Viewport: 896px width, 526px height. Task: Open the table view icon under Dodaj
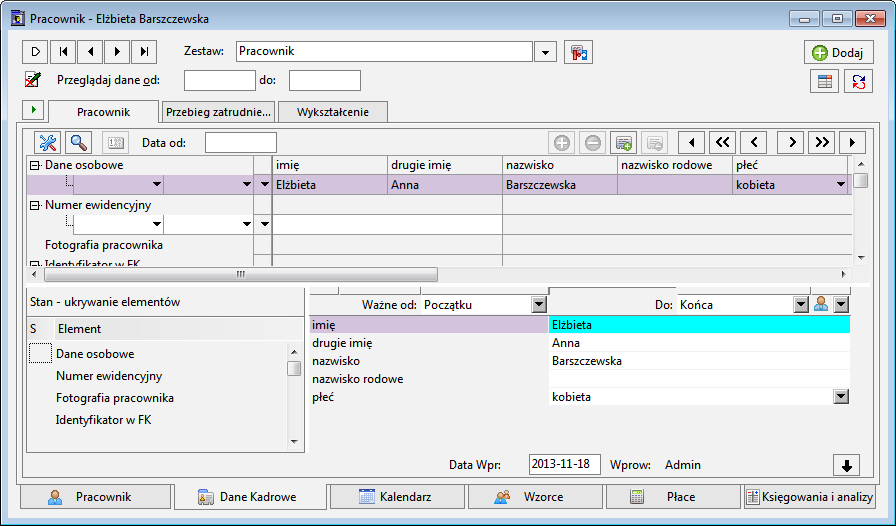(825, 81)
